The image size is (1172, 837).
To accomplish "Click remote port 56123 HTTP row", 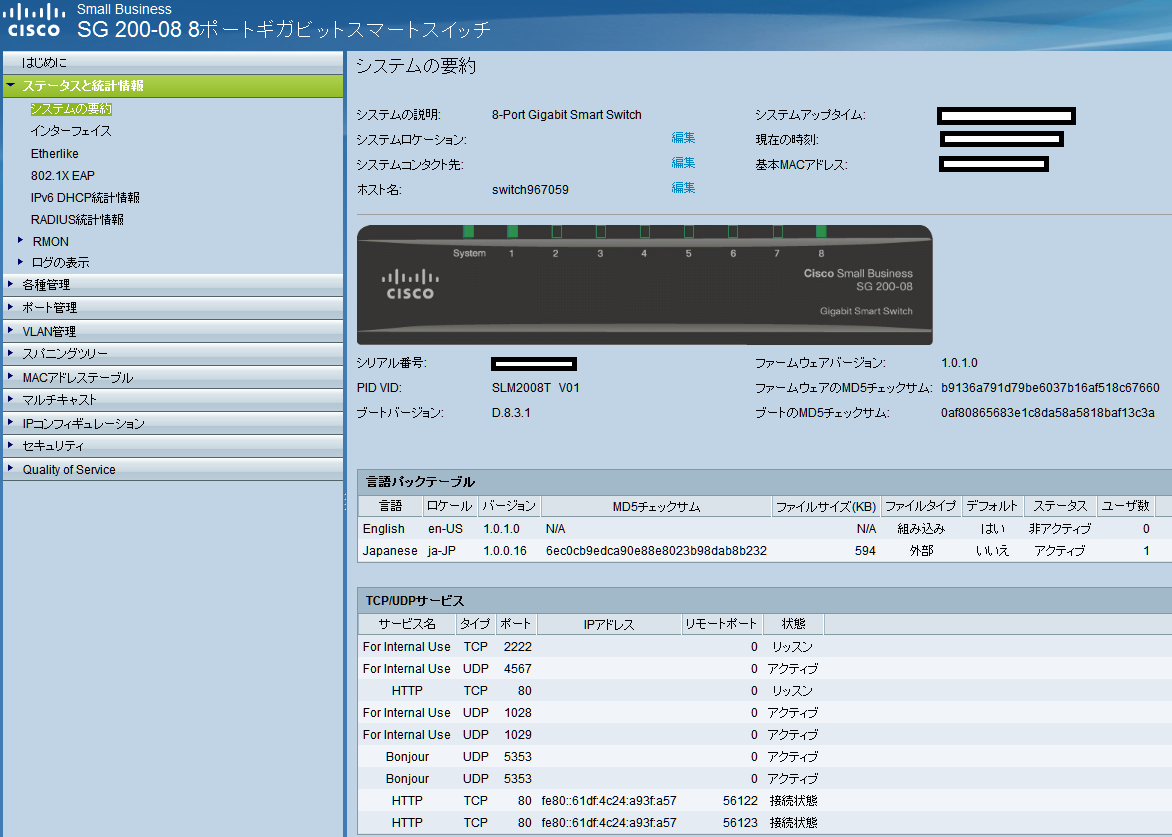I will coord(765,822).
